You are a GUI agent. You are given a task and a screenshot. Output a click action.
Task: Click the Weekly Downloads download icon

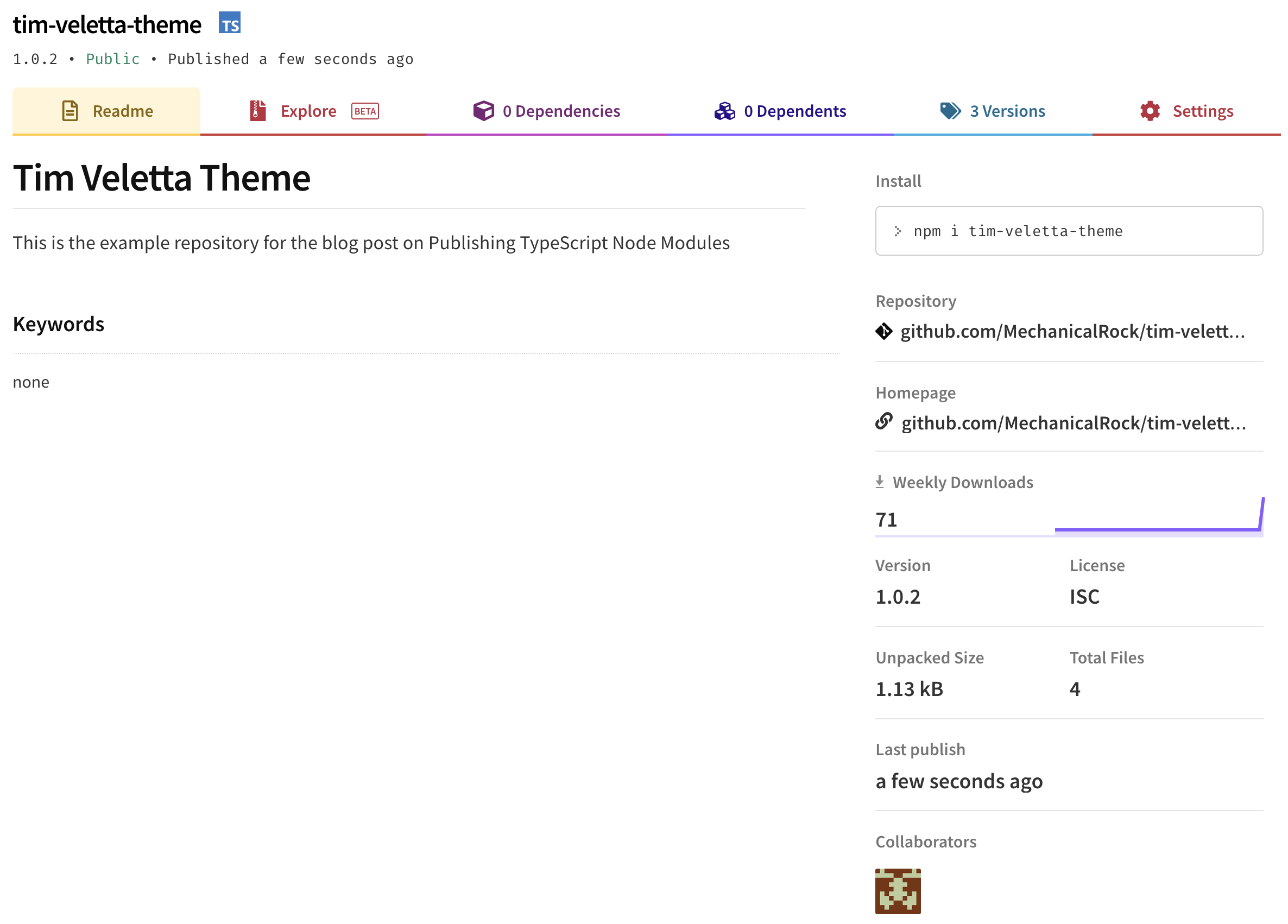[x=880, y=482]
